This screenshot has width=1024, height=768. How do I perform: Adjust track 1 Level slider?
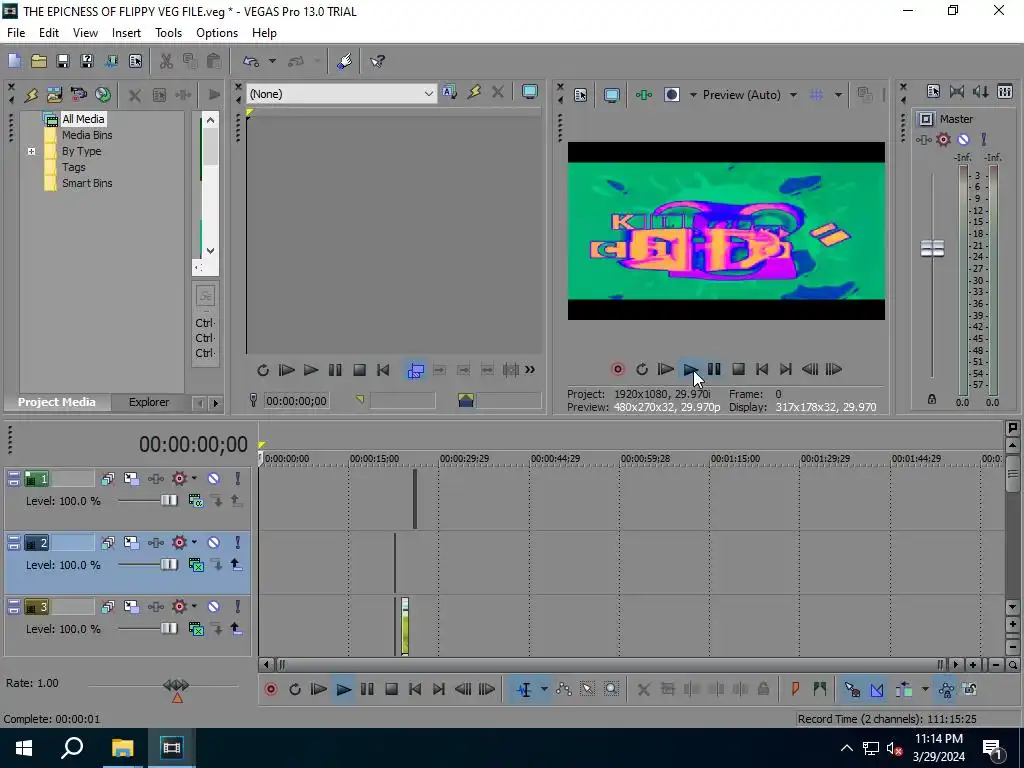point(168,500)
